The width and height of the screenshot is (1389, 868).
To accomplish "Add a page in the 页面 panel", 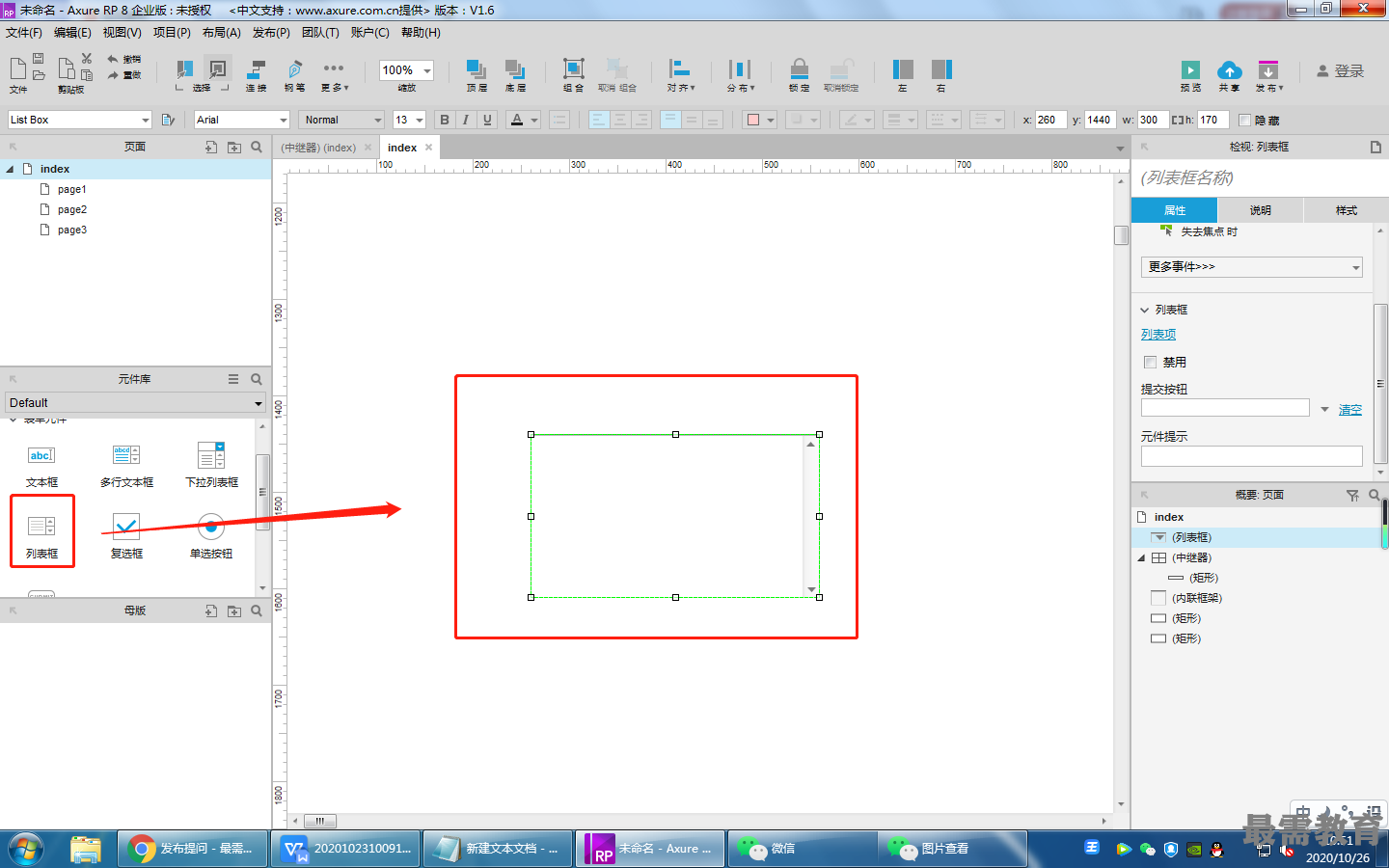I will pyautogui.click(x=211, y=147).
